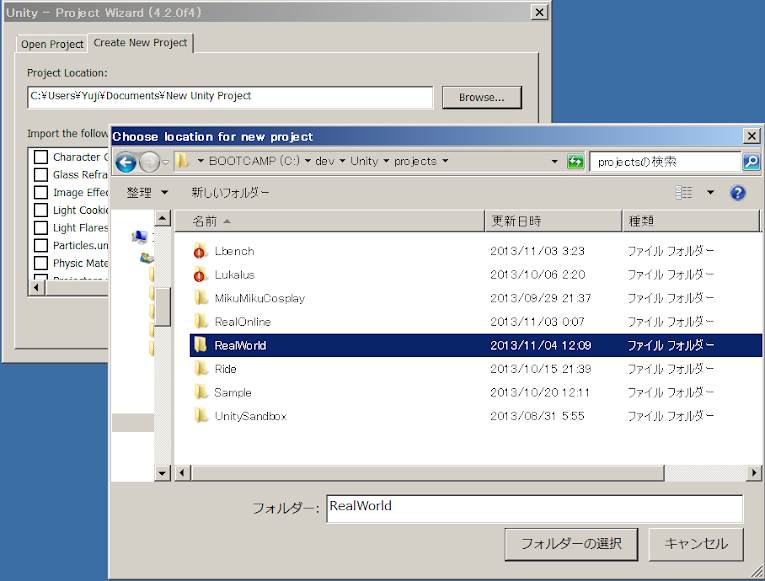Enable the Glass Refraction package checkbox
Viewport: 765px width, 581px height.
[x=41, y=175]
